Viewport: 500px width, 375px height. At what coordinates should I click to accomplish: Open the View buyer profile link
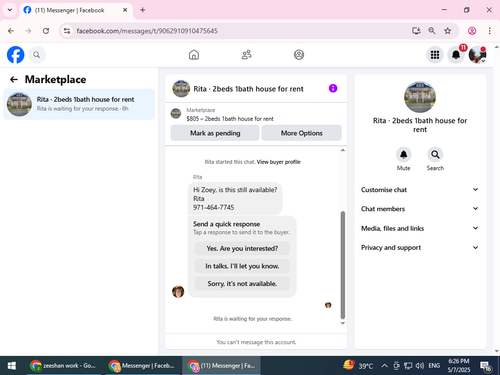click(x=278, y=162)
